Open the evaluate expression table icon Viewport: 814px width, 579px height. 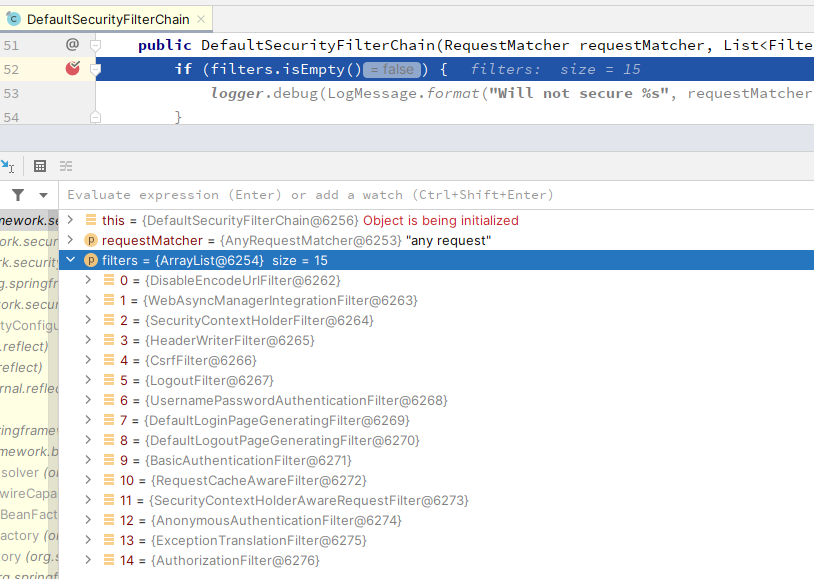pos(40,166)
